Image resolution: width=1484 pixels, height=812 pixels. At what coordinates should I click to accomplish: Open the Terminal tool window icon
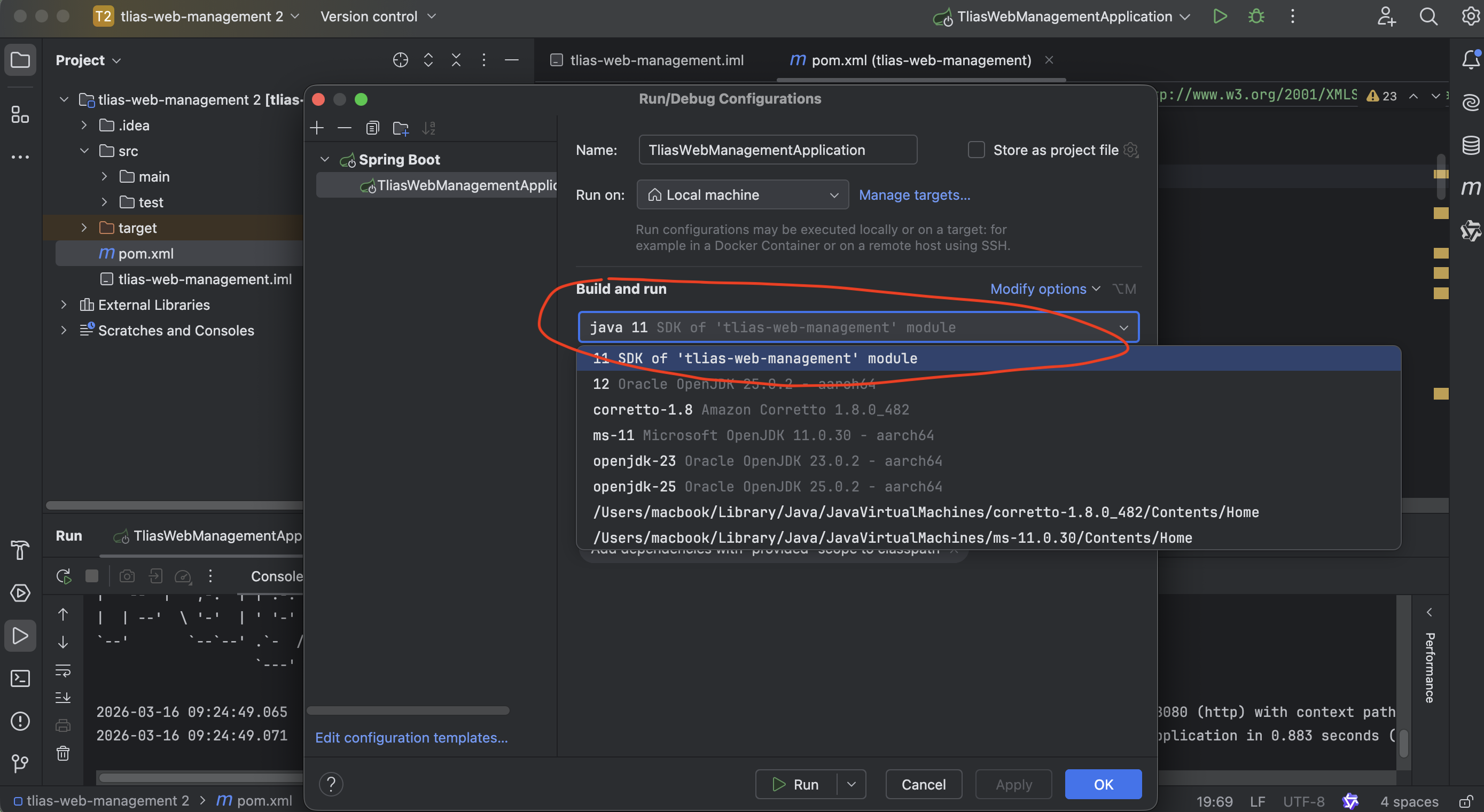coord(20,678)
